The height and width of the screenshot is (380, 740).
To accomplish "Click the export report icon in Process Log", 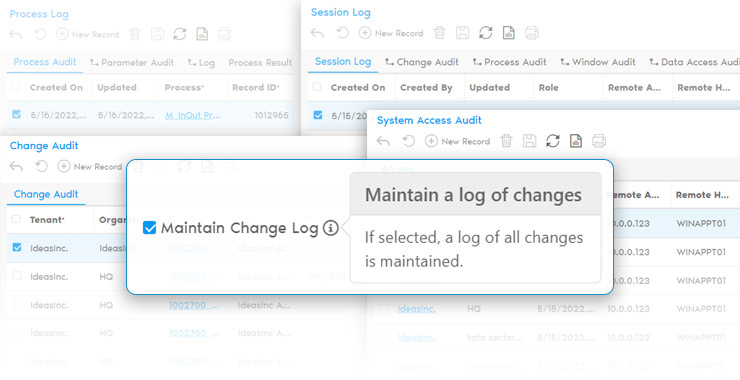I will [x=202, y=34].
